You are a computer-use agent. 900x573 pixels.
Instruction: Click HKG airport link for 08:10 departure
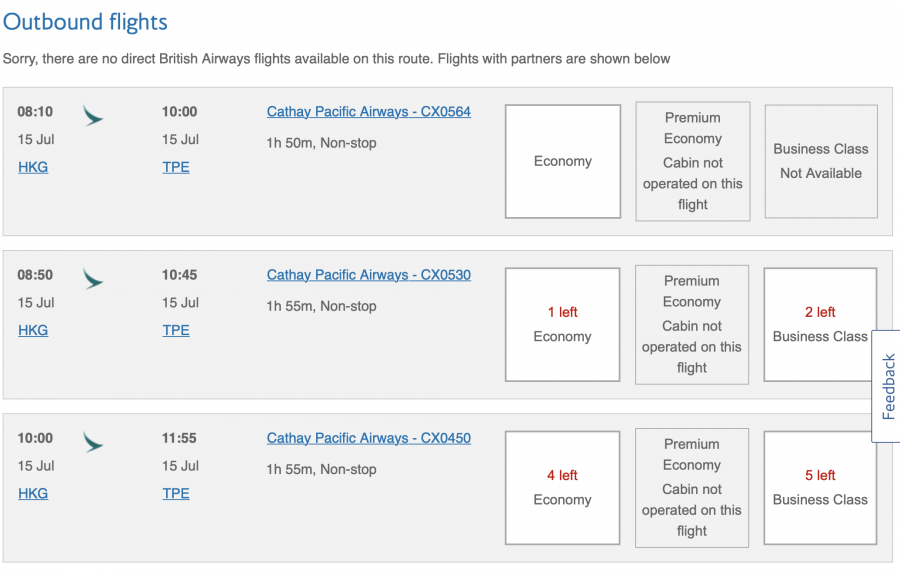coord(33,167)
